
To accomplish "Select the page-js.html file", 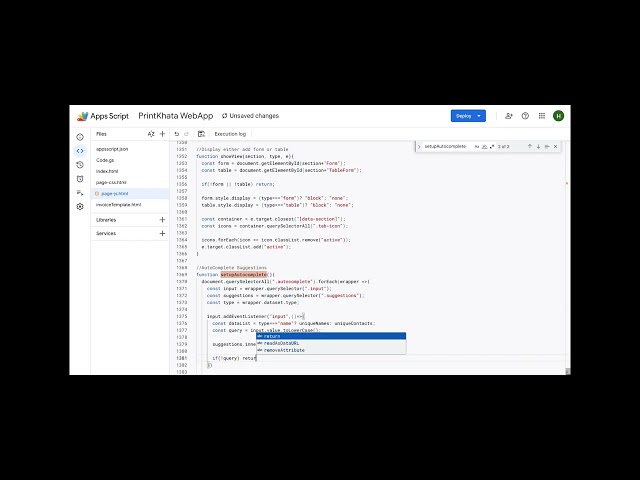I will click(x=130, y=193).
